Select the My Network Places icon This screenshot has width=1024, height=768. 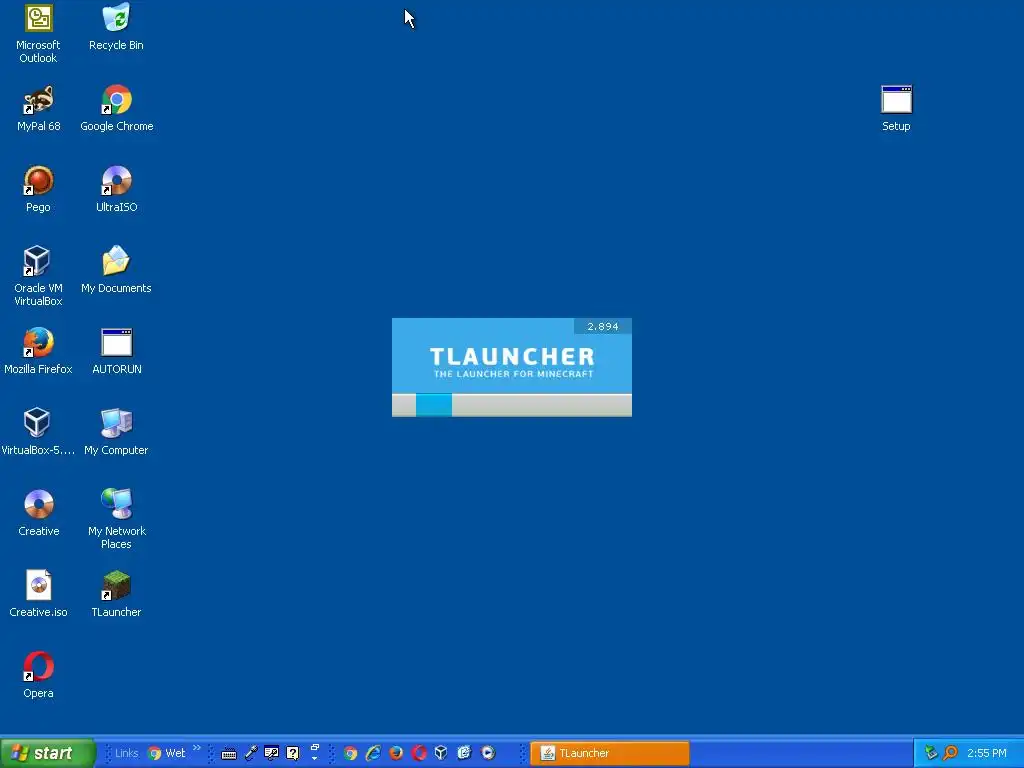[x=116, y=519]
